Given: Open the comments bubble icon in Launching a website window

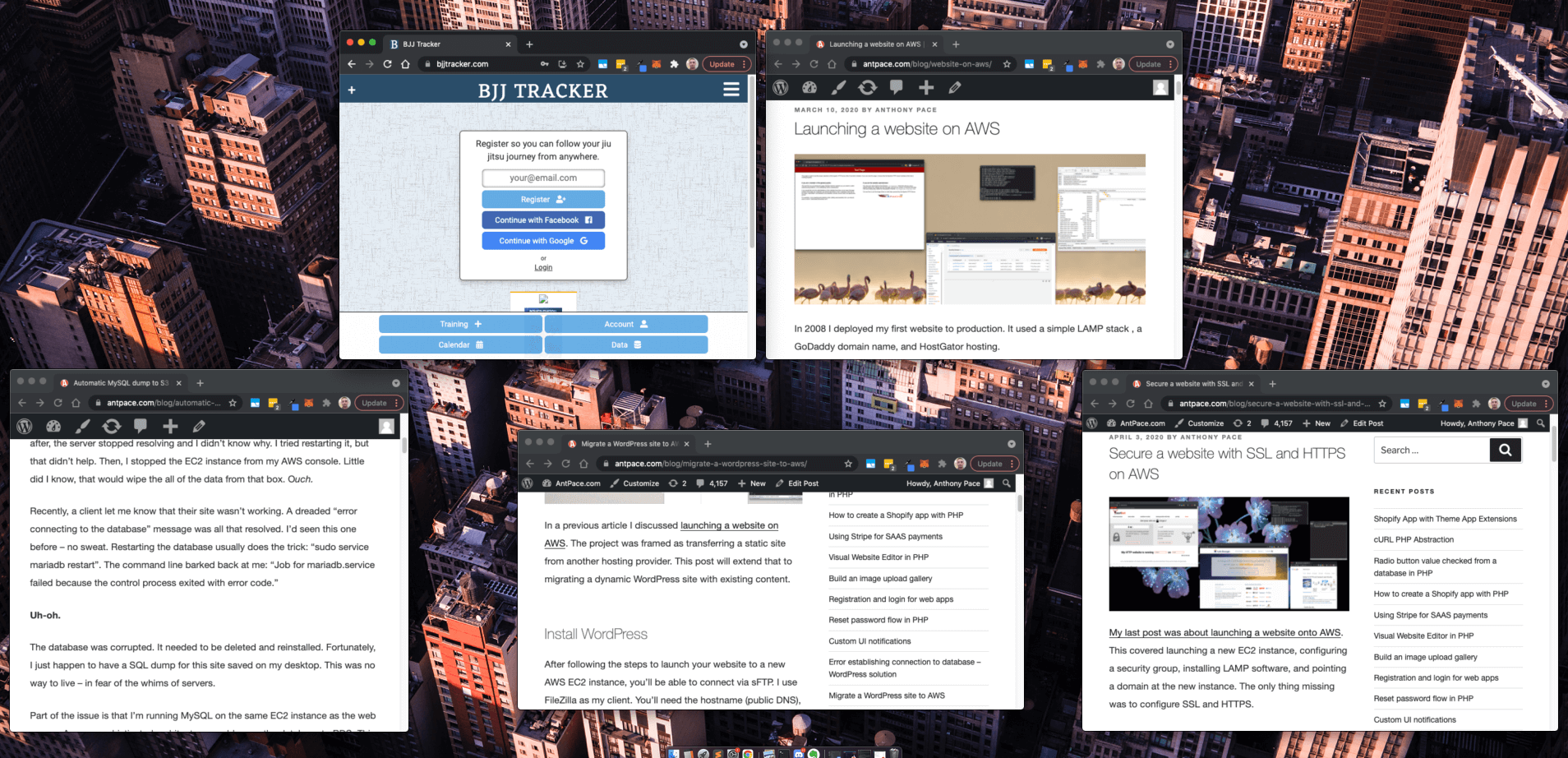Looking at the screenshot, I should 897,87.
